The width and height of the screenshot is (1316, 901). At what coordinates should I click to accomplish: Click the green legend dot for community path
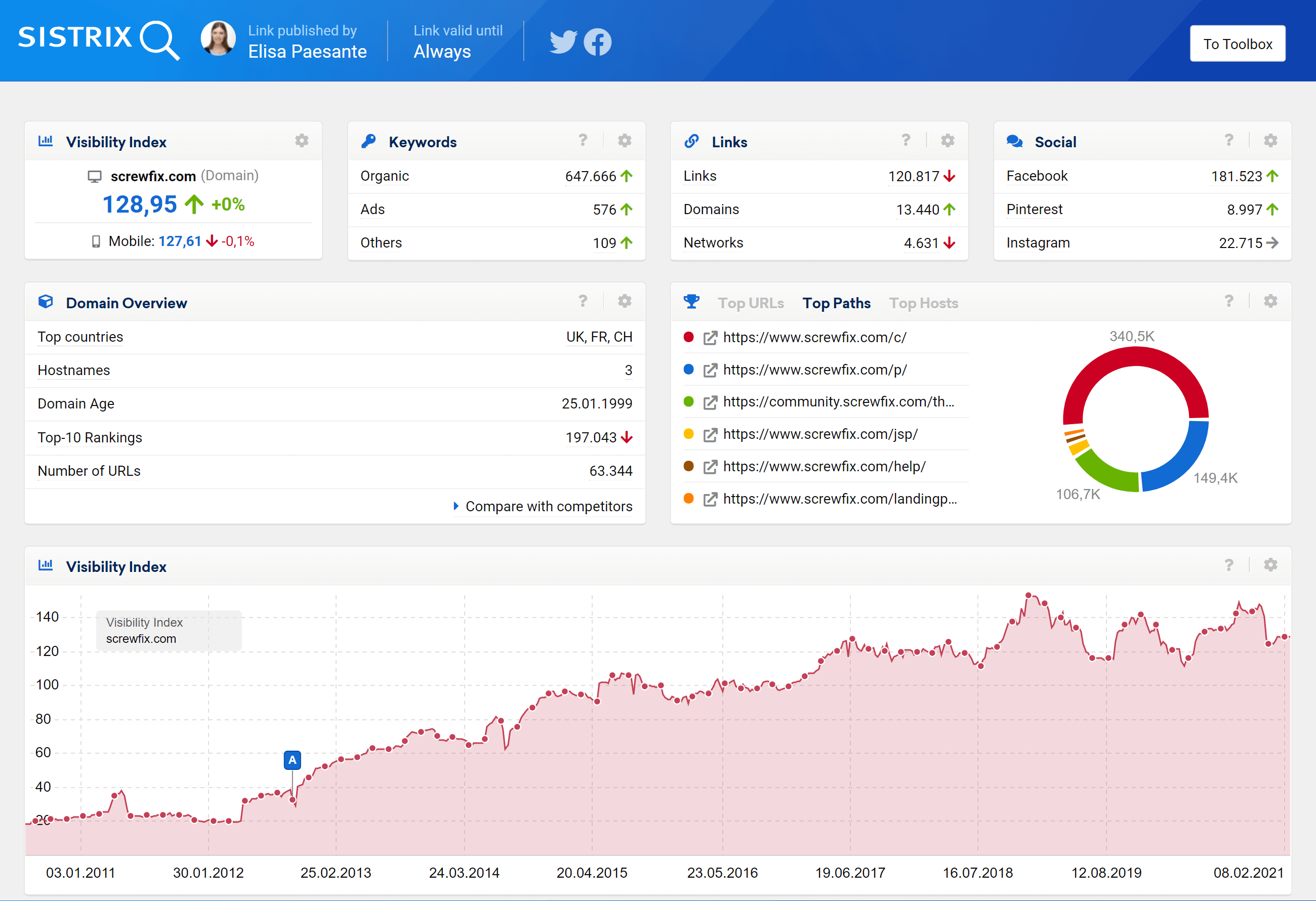click(688, 401)
